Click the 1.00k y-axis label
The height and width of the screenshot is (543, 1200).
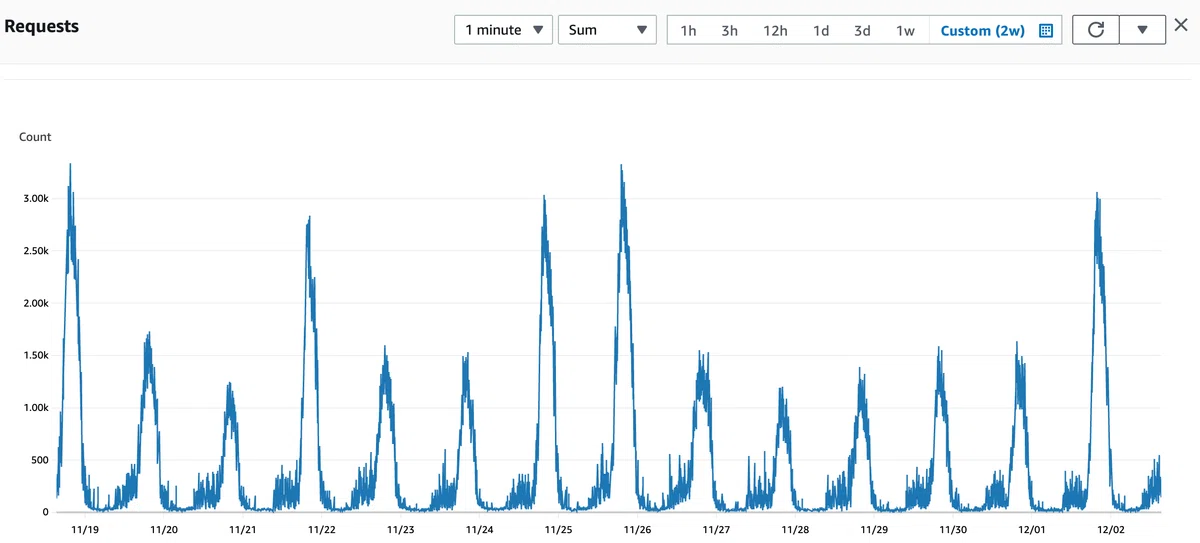[x=35, y=408]
